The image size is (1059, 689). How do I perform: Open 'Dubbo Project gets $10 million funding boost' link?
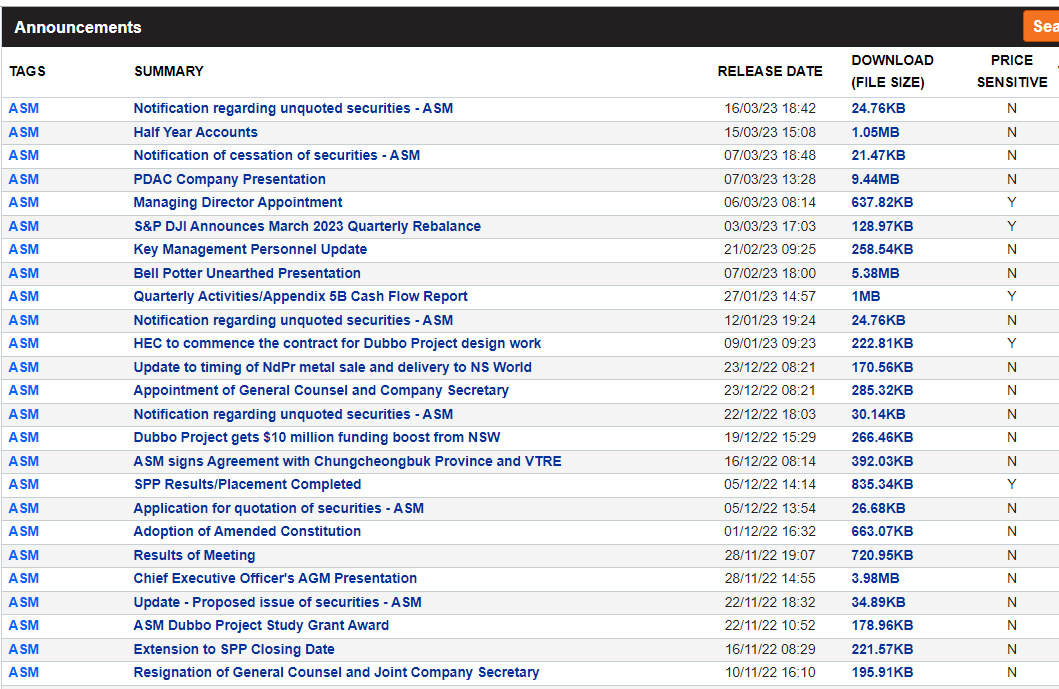(317, 438)
